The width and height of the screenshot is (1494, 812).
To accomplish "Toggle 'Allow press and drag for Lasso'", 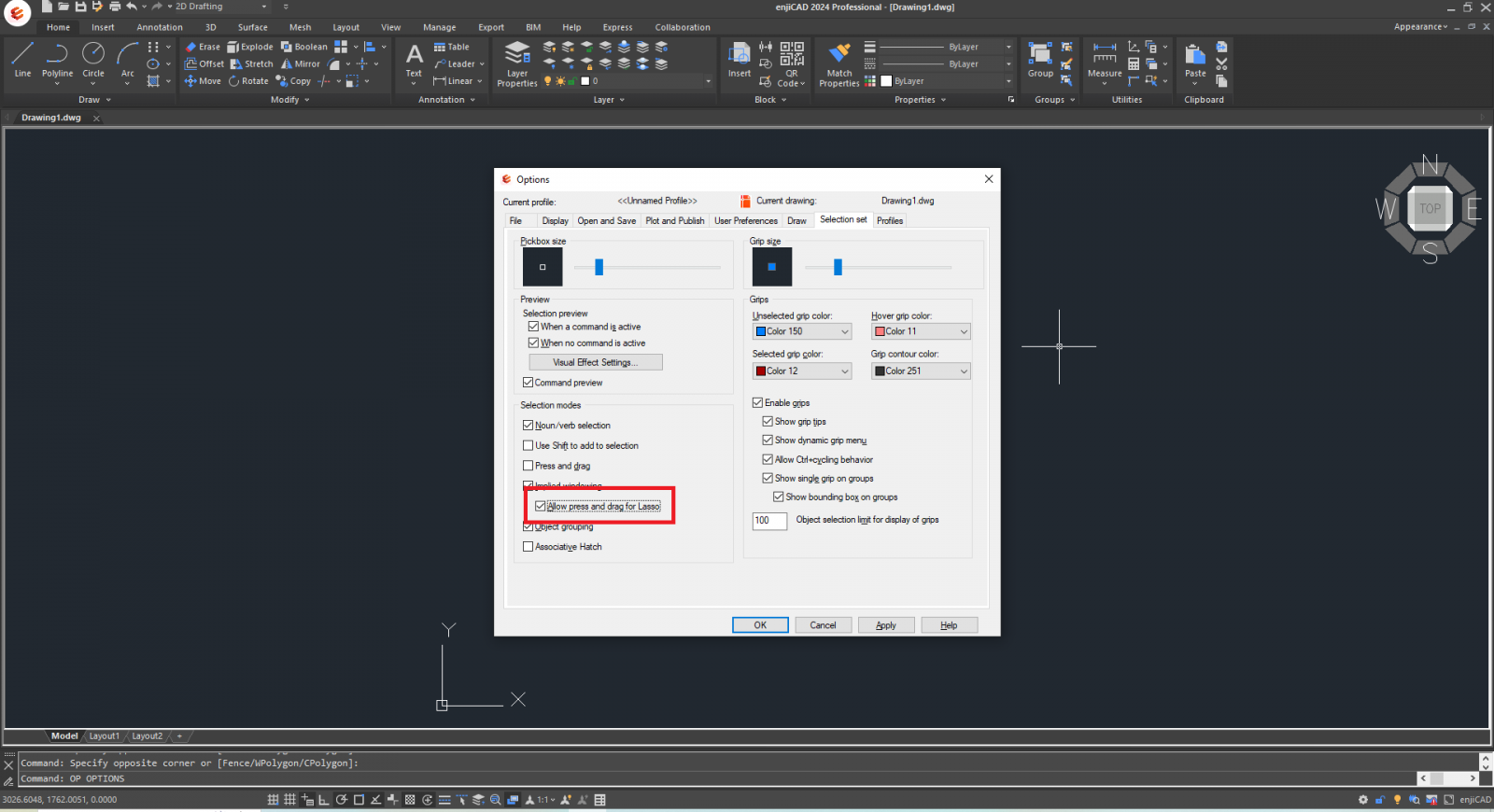I will tap(541, 507).
